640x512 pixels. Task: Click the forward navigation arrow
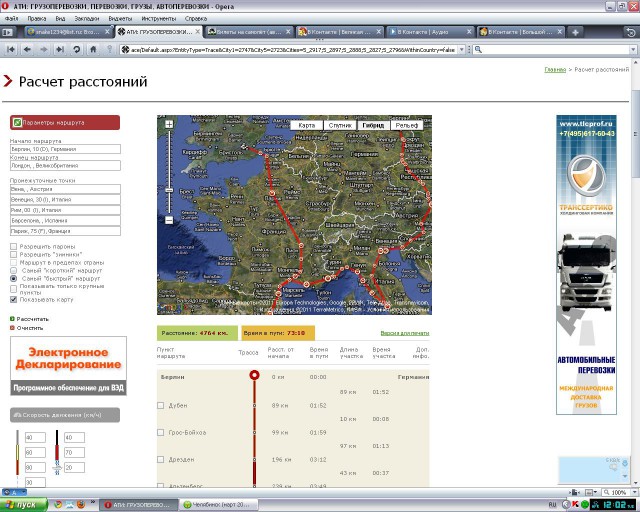tap(44, 49)
